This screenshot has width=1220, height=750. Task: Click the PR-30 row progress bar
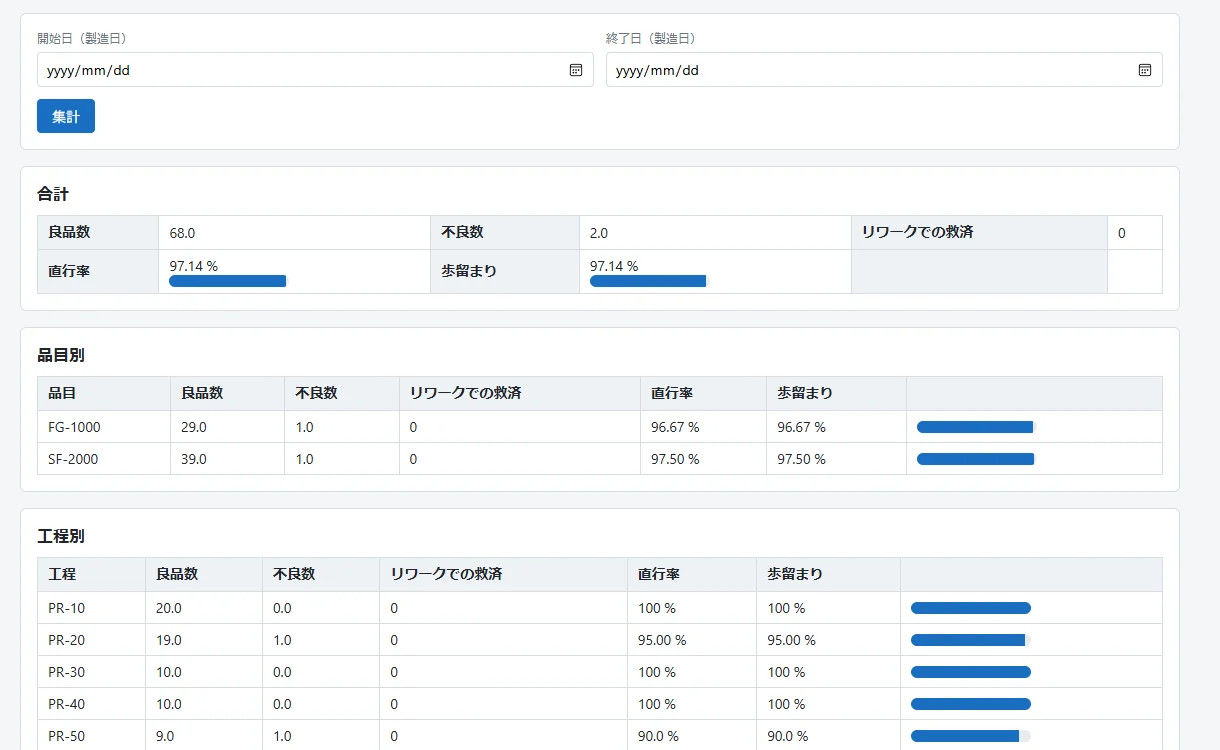pyautogui.click(x=971, y=672)
